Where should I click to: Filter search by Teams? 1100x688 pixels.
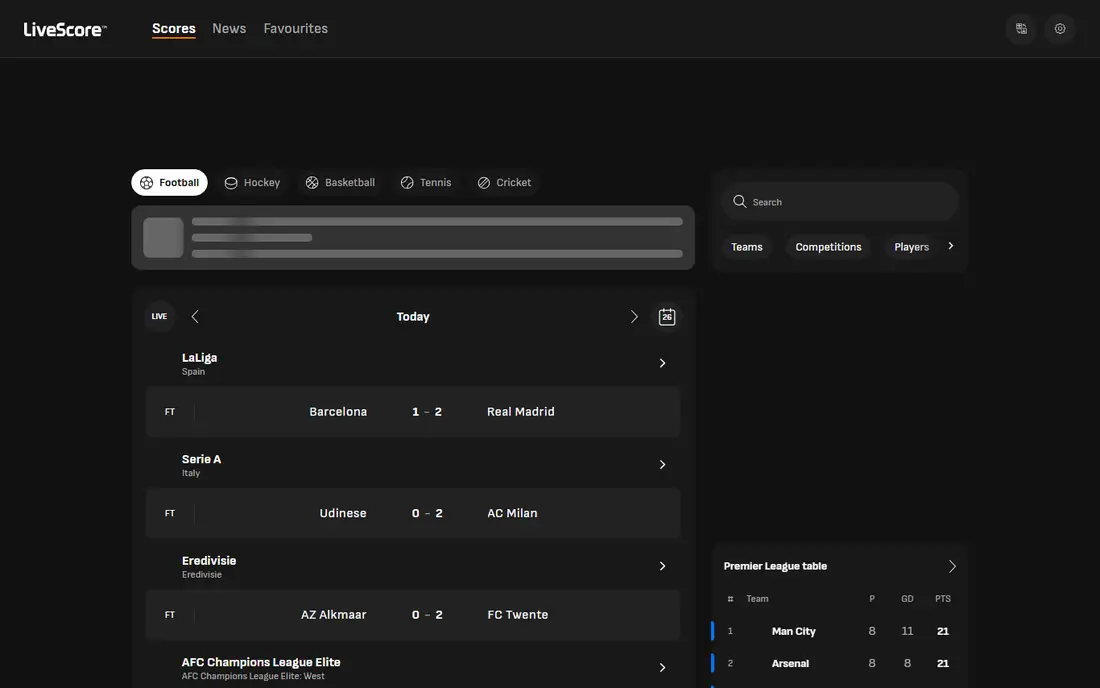pos(746,247)
